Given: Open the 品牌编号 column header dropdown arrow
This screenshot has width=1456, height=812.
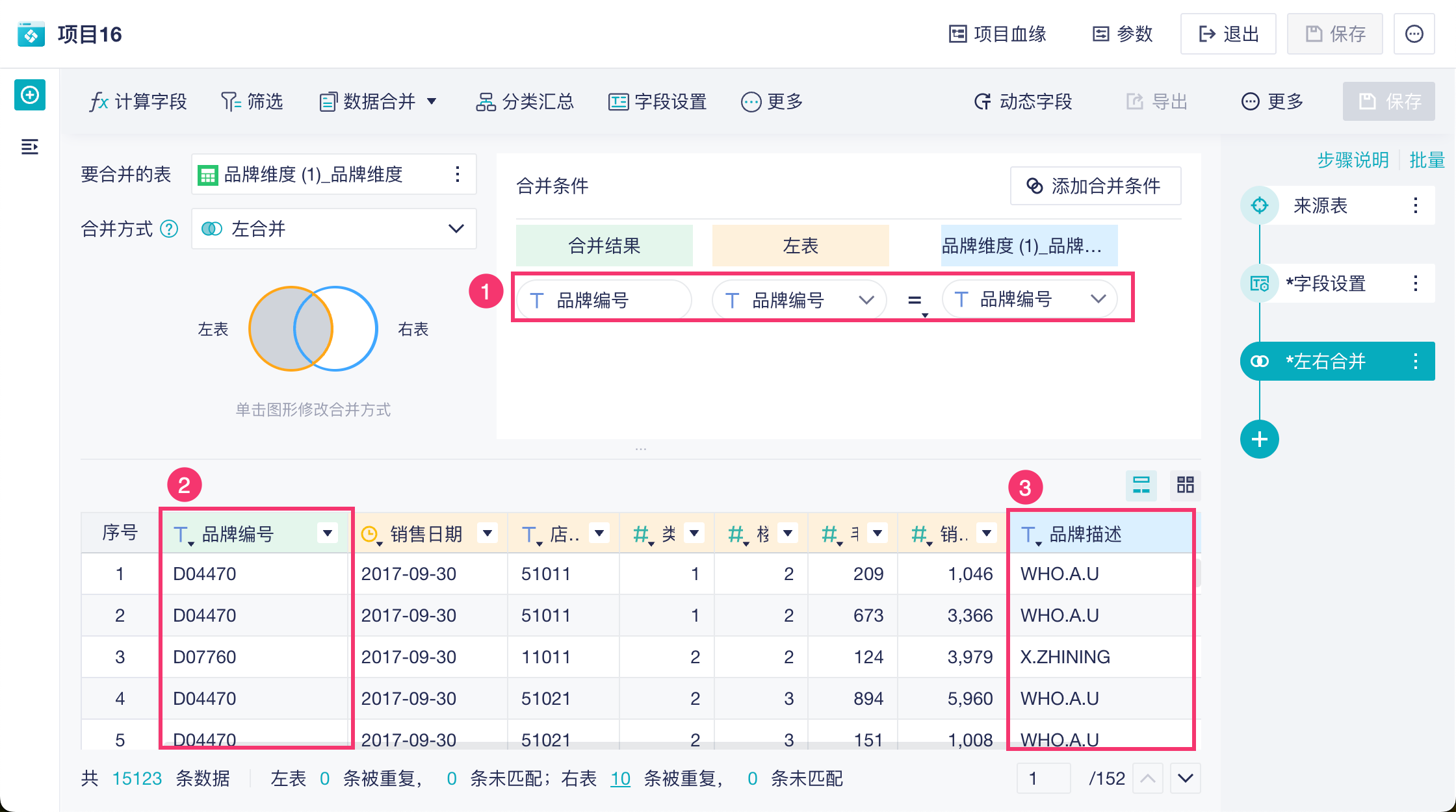Looking at the screenshot, I should [x=328, y=533].
